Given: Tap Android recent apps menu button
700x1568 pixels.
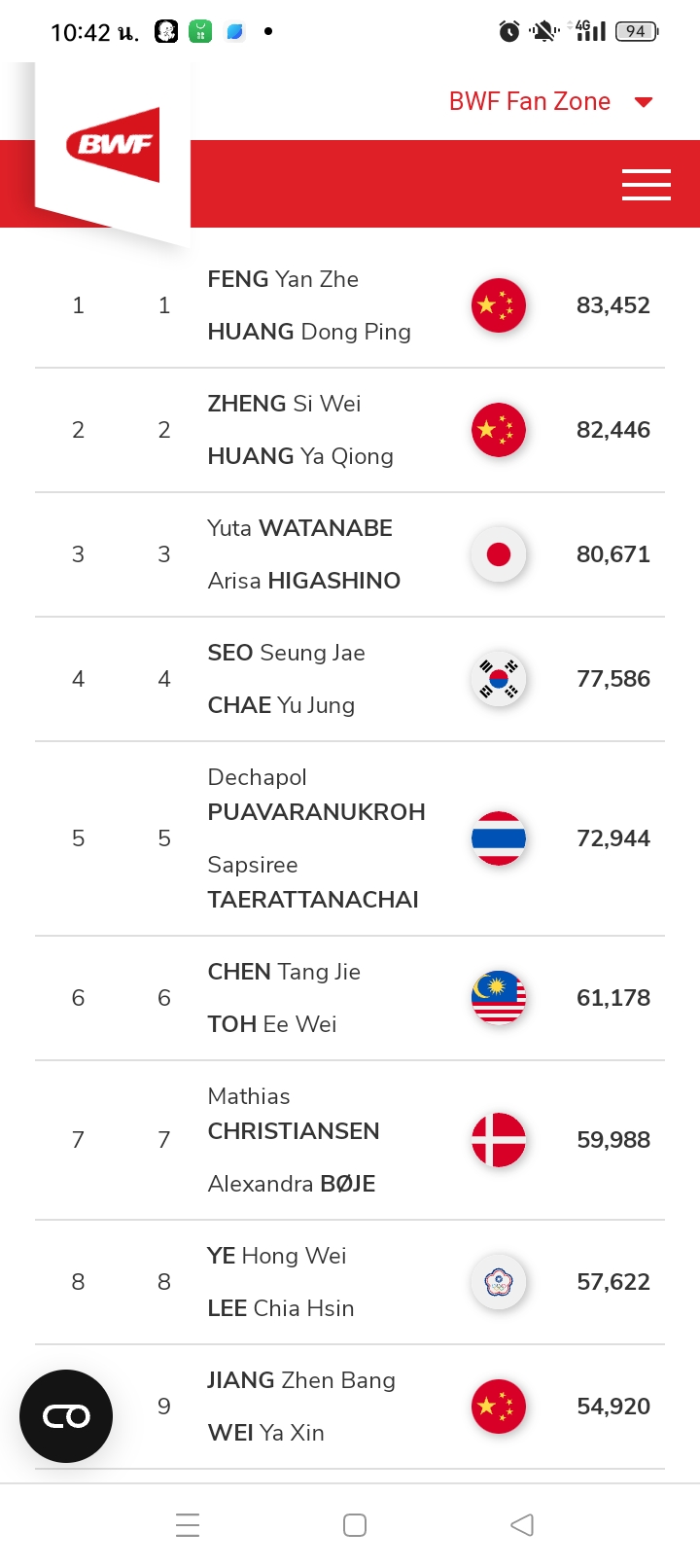Looking at the screenshot, I should [188, 1525].
